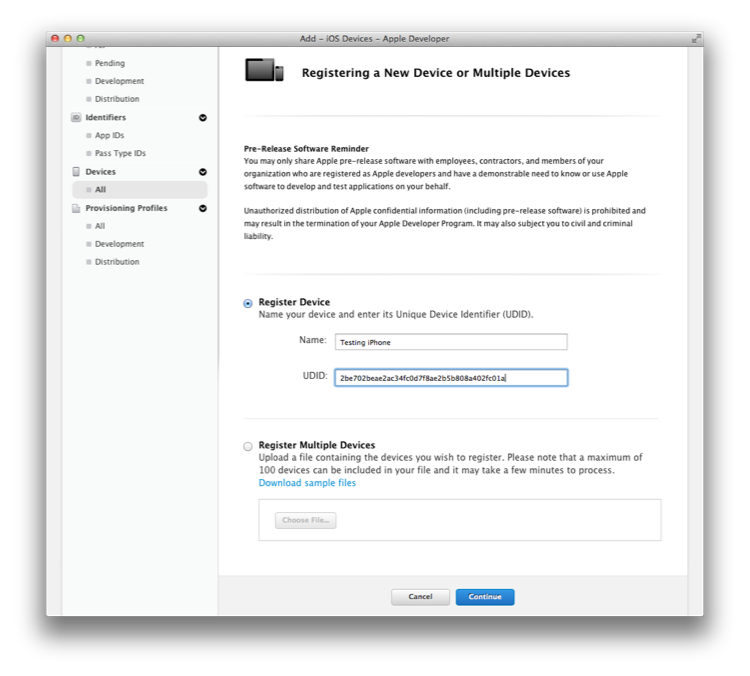Click the Devices phone icon in sidebar
Viewport: 750px width, 676px height.
pos(76,172)
